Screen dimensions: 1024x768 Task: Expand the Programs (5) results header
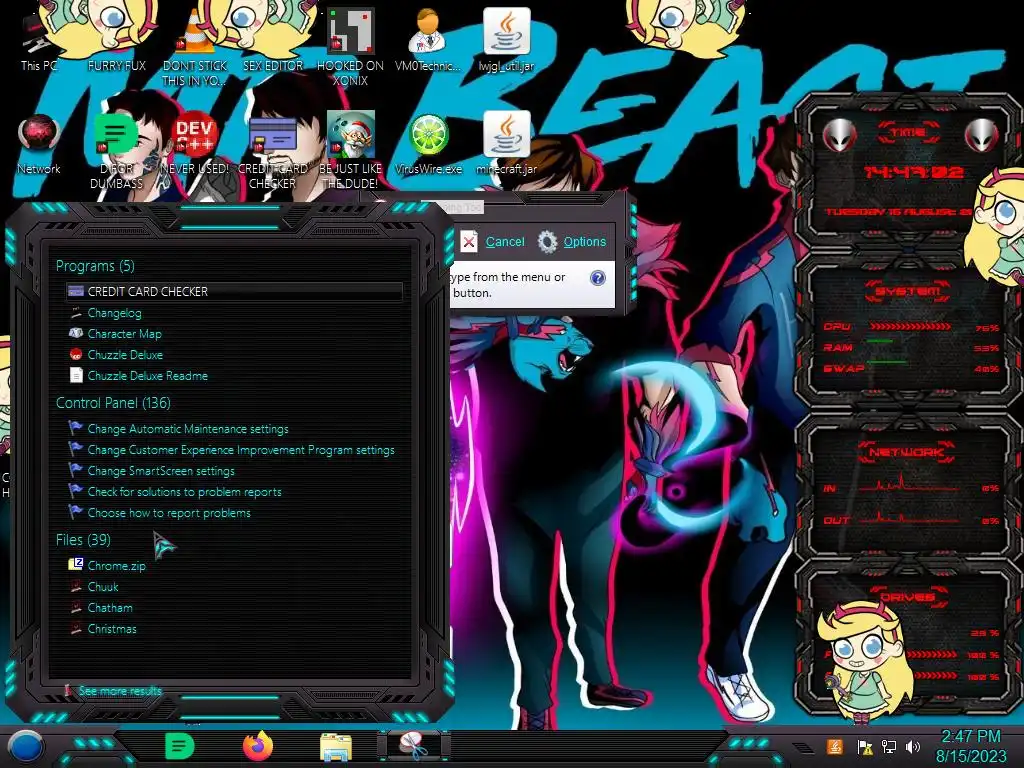(95, 266)
